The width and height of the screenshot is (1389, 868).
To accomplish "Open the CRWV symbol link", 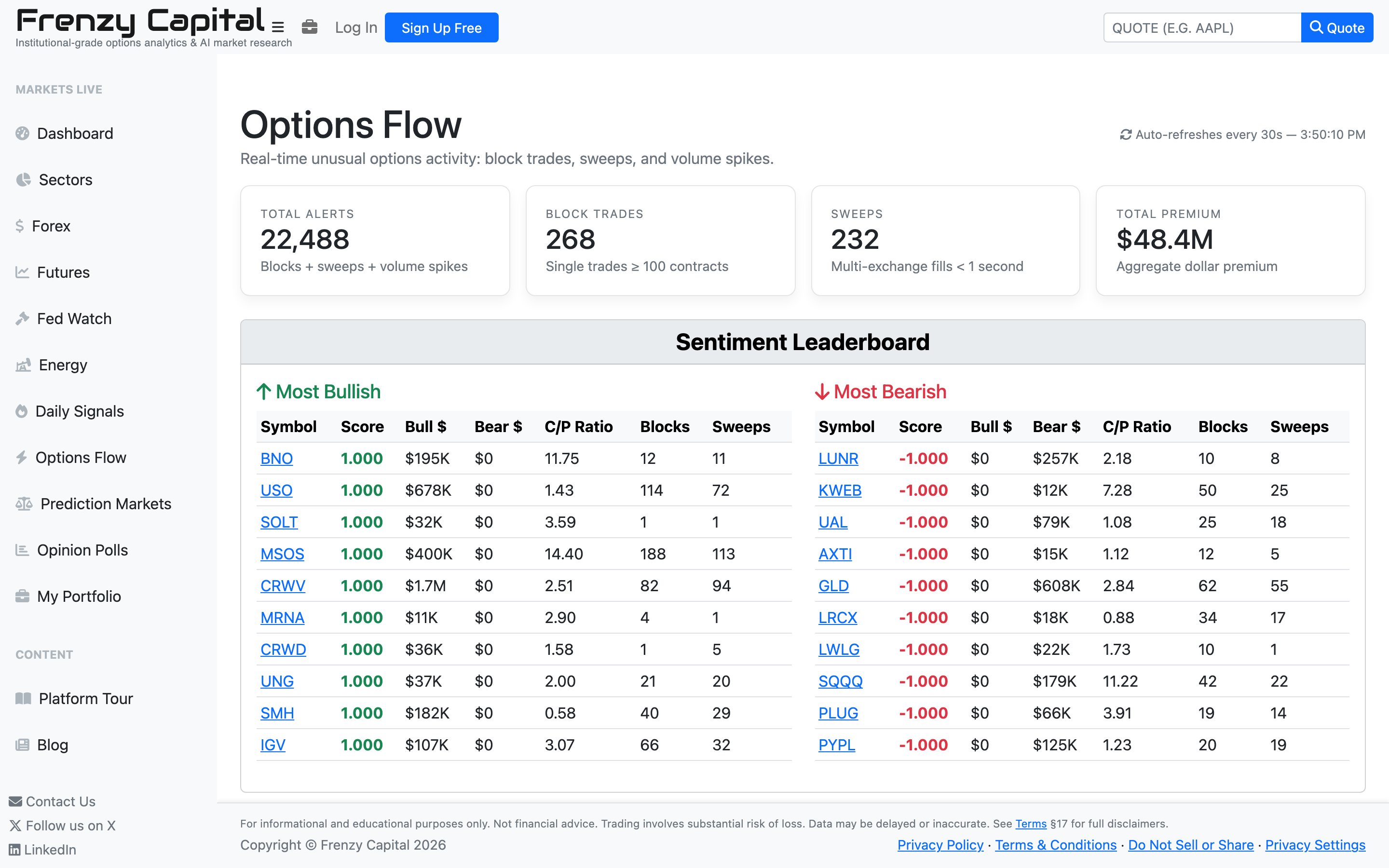I will [x=283, y=585].
